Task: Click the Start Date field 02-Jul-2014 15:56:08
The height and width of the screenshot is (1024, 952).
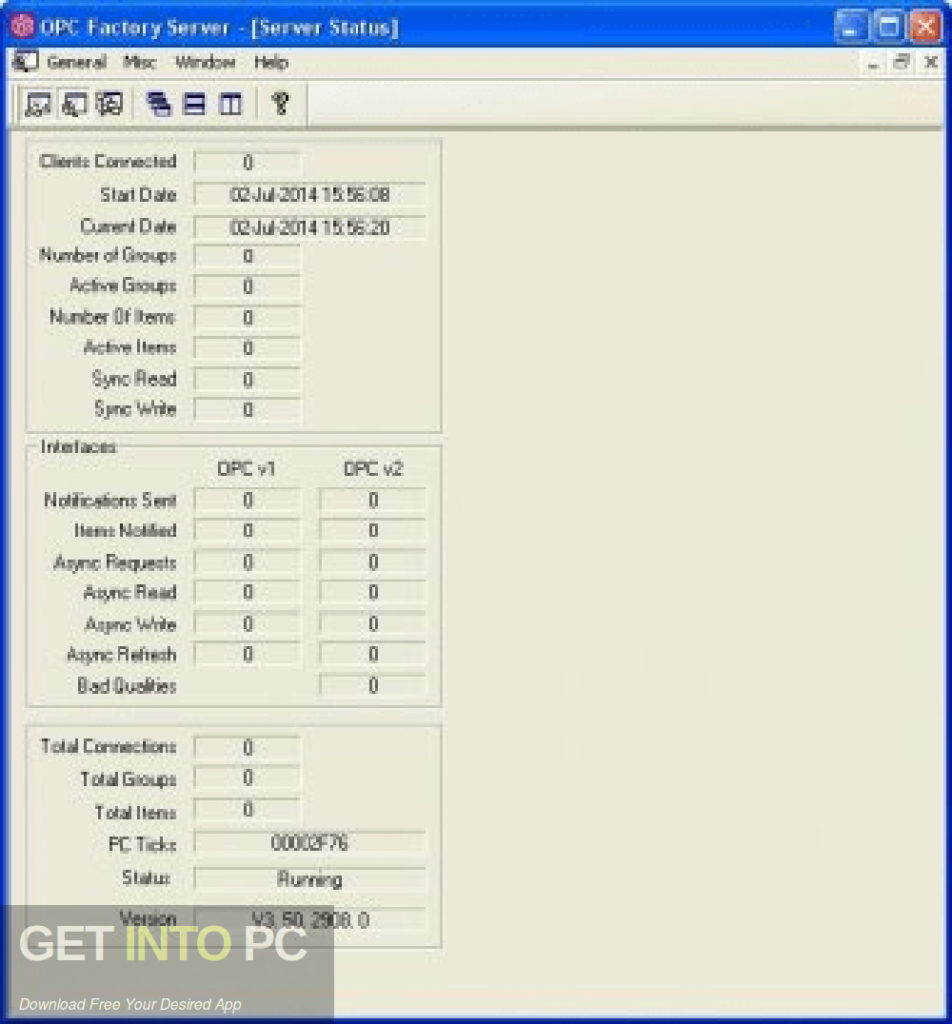Action: [x=310, y=195]
